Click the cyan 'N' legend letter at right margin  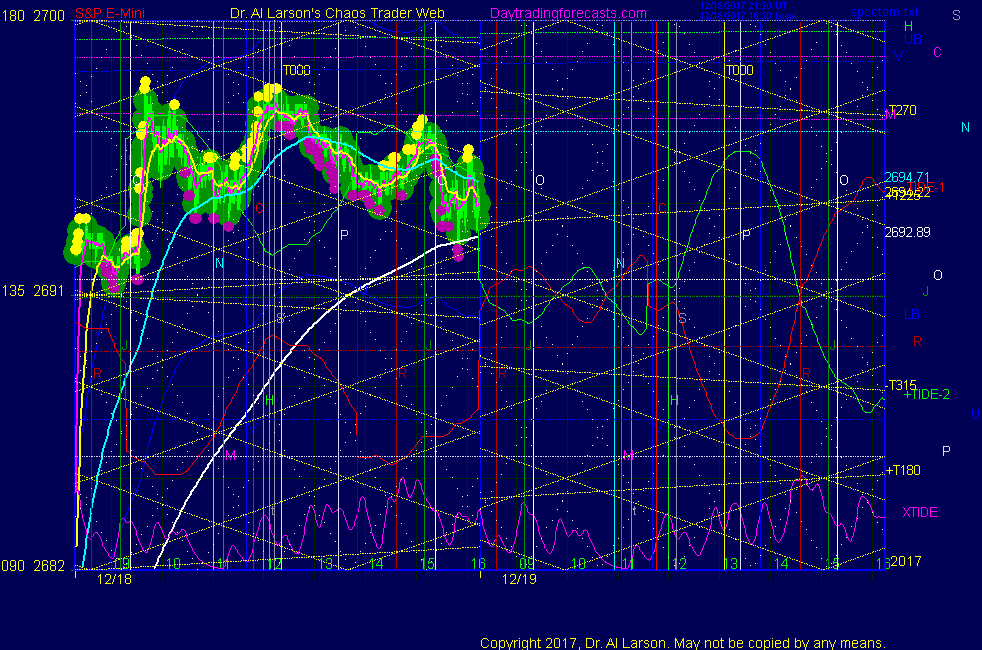[965, 128]
